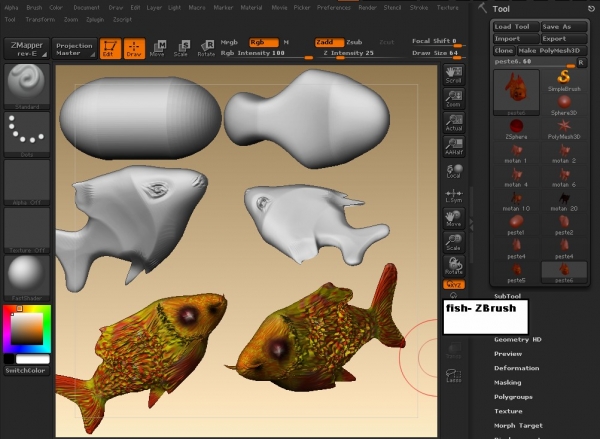Expand the Preview section
Image resolution: width=600 pixels, height=439 pixels.
(x=508, y=354)
